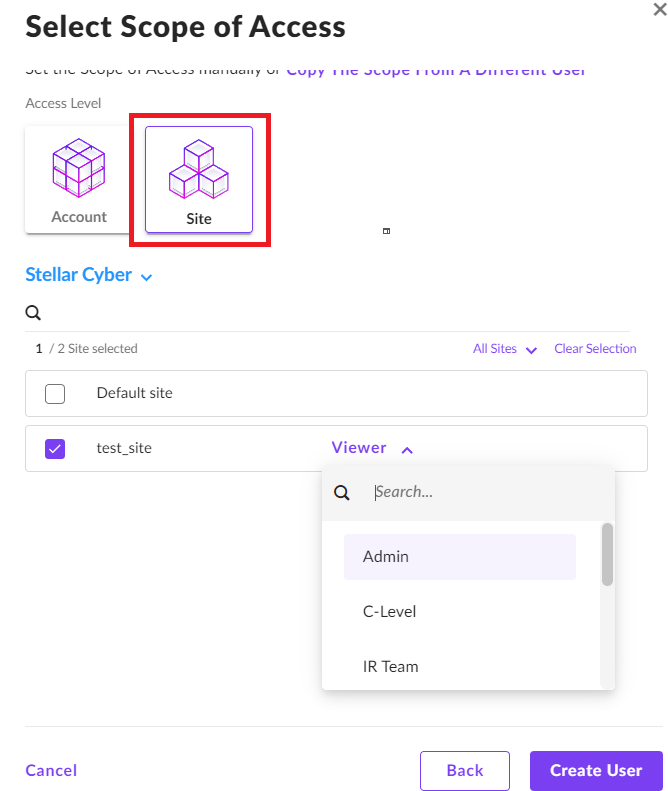This screenshot has height=791, width=668.
Task: Click the Back button
Action: [465, 770]
